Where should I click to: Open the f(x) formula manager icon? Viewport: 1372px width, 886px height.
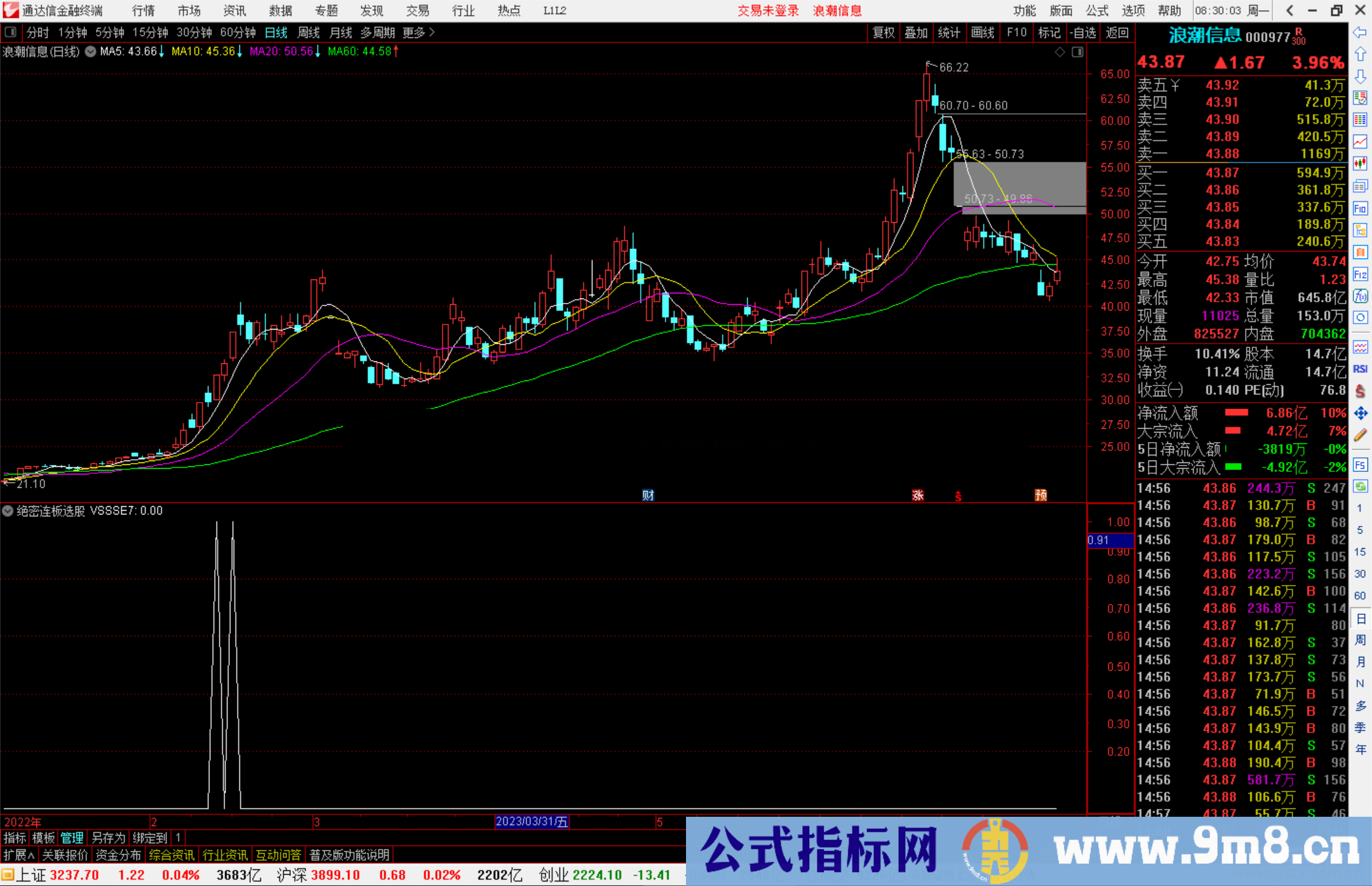(x=1361, y=295)
